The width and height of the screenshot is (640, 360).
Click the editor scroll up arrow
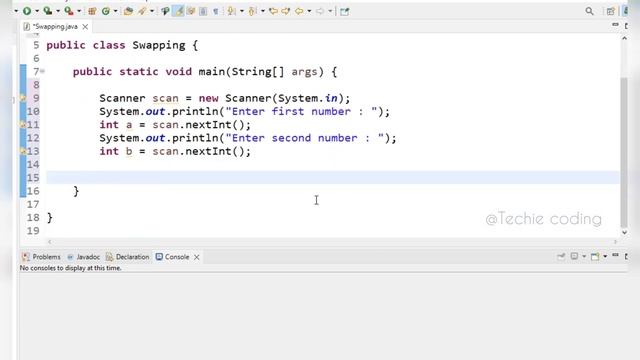[x=624, y=38]
